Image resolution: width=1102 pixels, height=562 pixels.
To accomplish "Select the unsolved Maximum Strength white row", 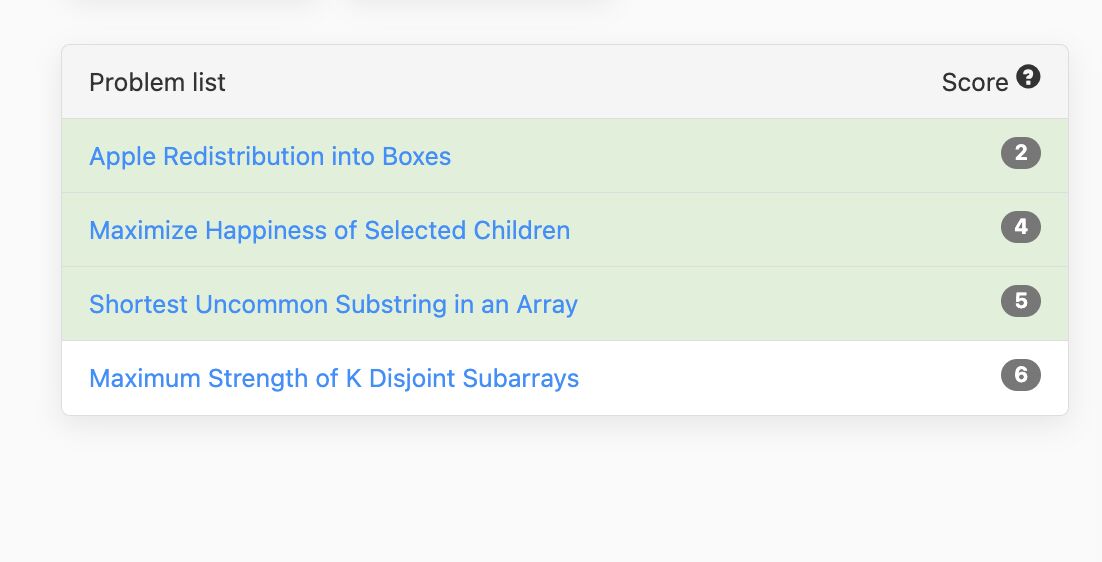I will (565, 378).
